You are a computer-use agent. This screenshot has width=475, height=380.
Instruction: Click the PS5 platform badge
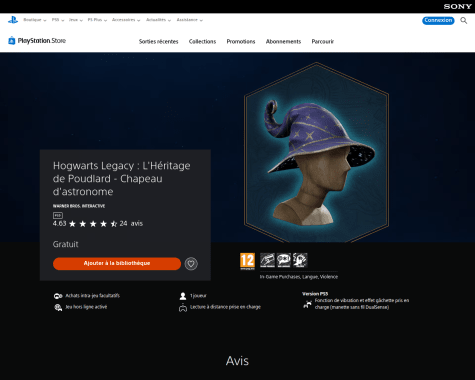pyautogui.click(x=58, y=215)
